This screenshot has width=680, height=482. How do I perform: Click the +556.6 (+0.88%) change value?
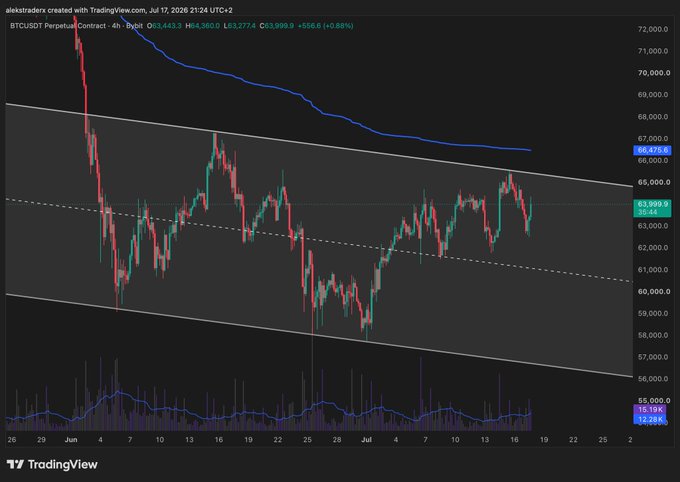click(325, 26)
